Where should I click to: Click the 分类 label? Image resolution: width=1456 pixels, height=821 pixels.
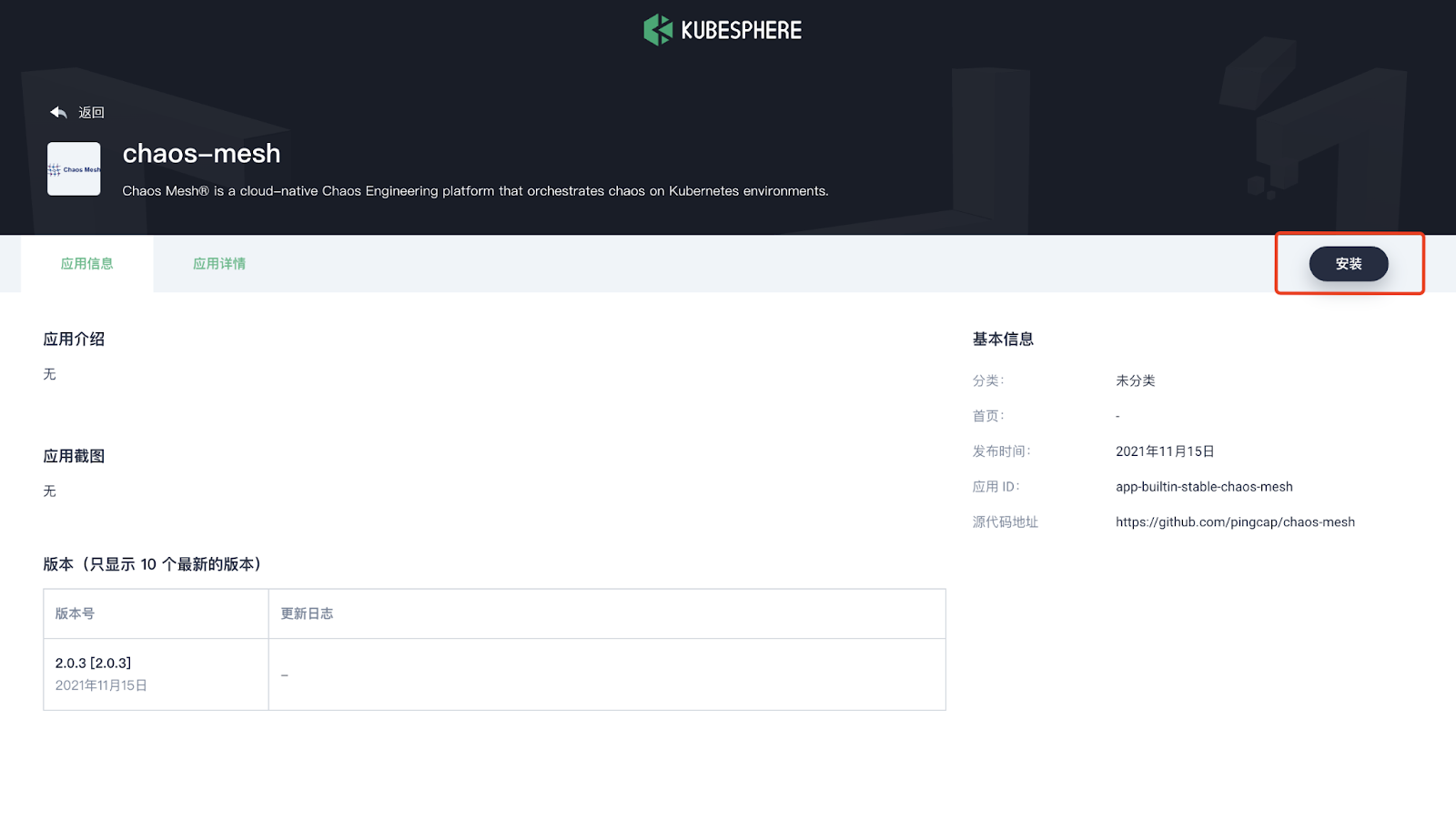point(987,380)
